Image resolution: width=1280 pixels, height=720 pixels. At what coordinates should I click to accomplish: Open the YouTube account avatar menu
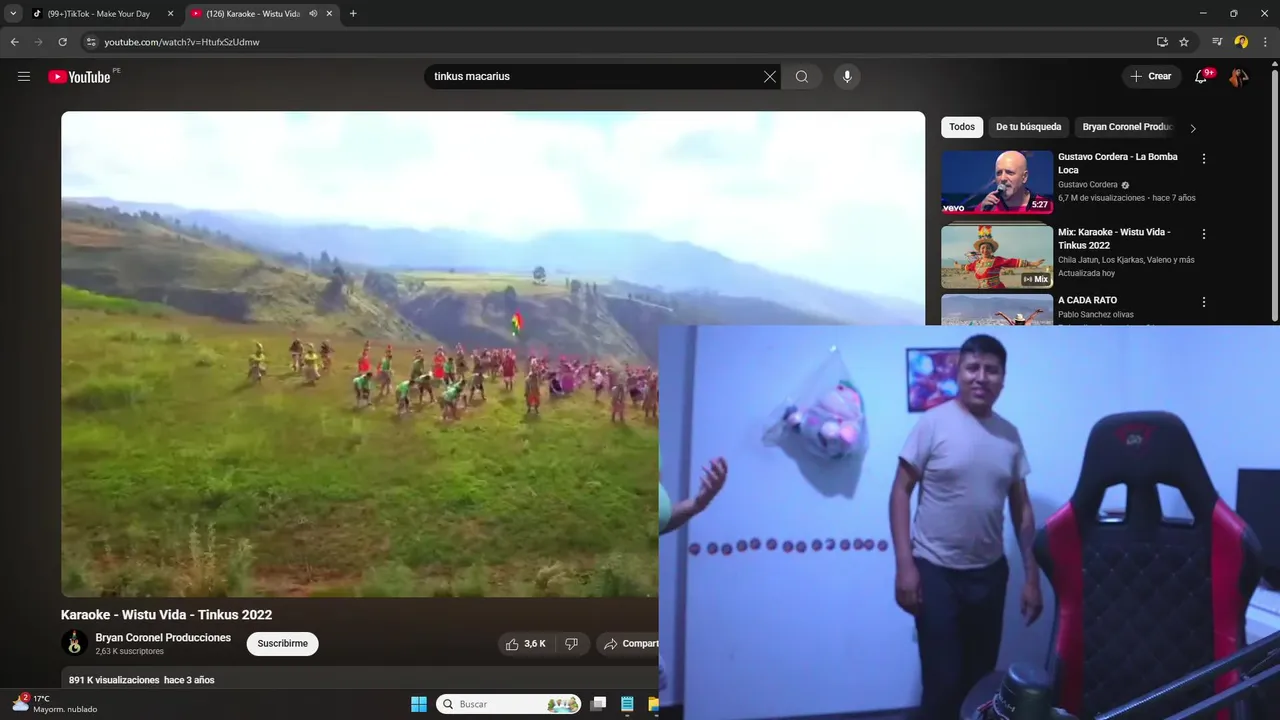click(1239, 77)
